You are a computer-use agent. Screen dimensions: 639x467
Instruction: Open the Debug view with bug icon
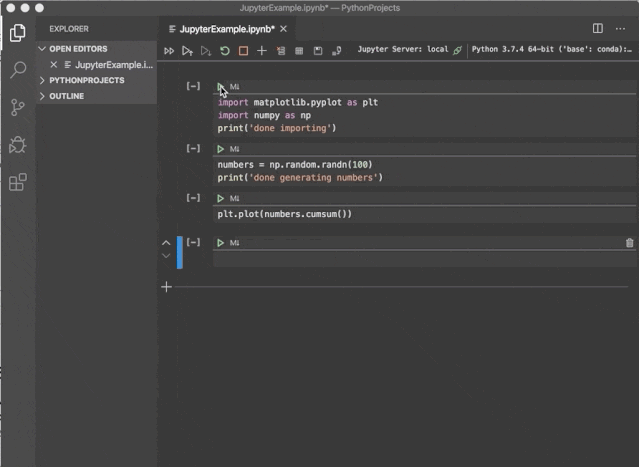pos(17,145)
